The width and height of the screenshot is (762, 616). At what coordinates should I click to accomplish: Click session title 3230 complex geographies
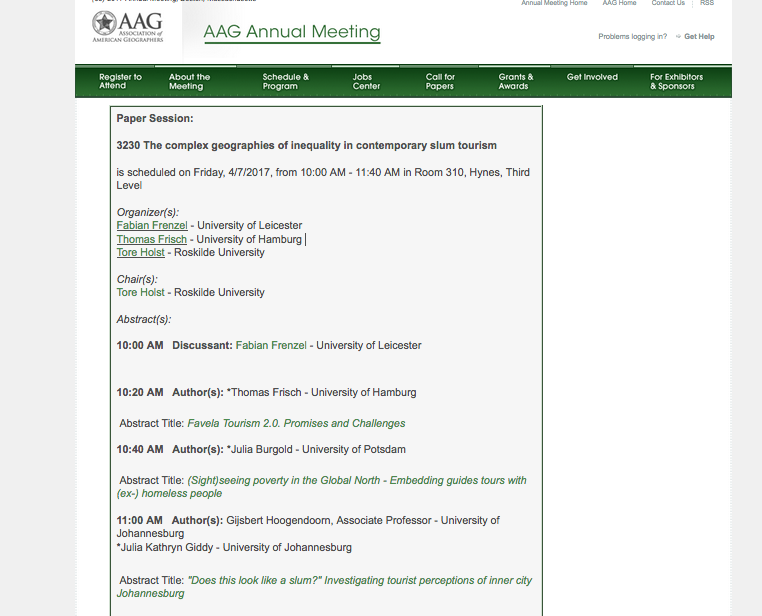(306, 145)
